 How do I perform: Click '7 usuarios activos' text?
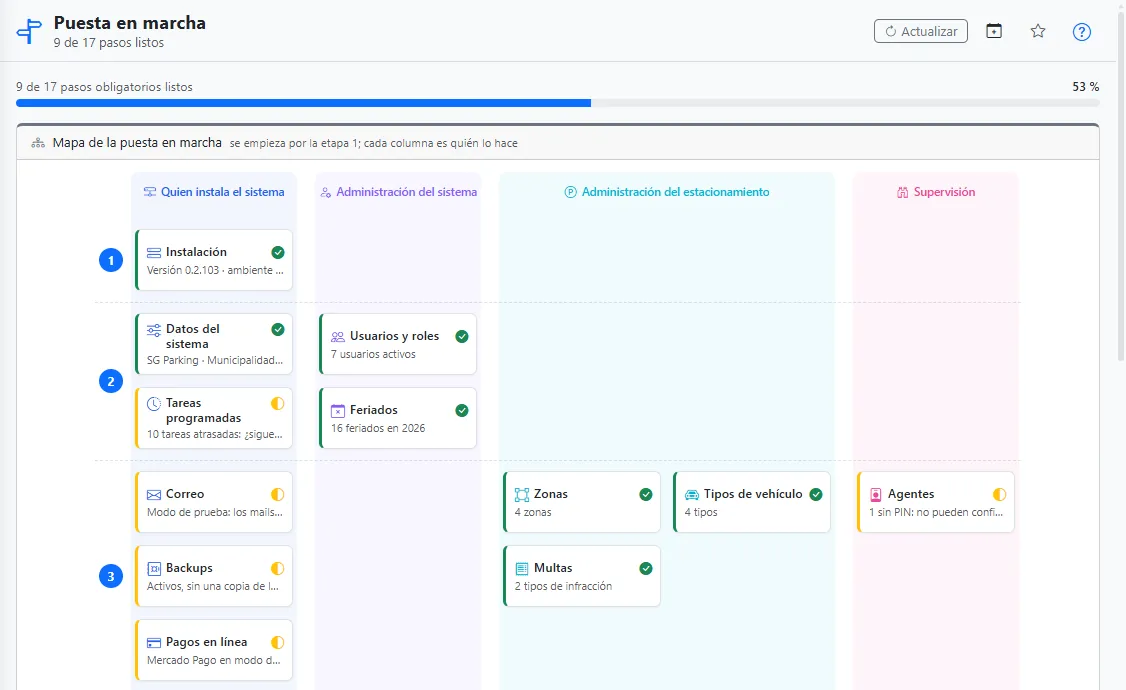tap(373, 354)
